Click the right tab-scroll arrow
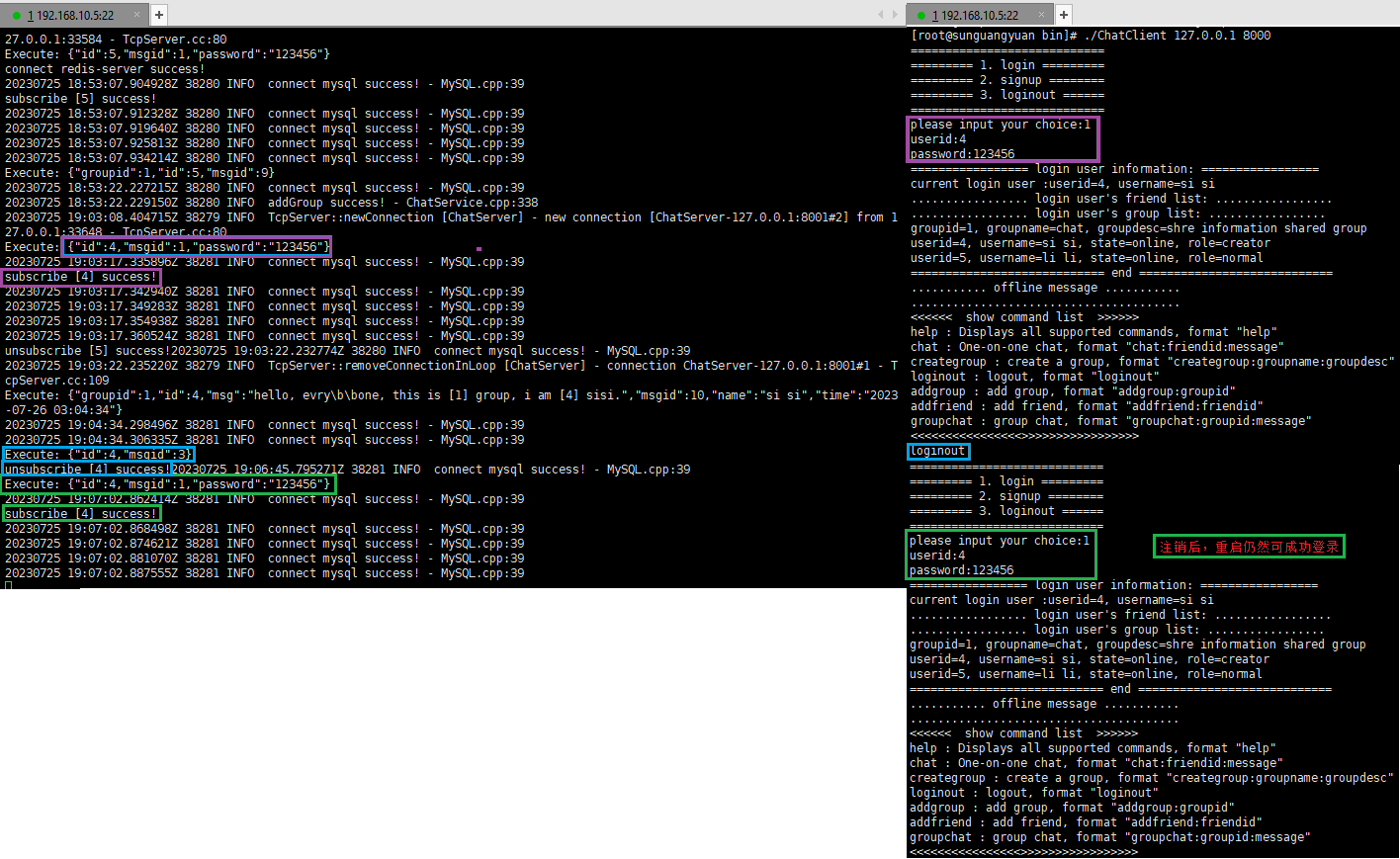The height and width of the screenshot is (859, 1400). (x=895, y=15)
